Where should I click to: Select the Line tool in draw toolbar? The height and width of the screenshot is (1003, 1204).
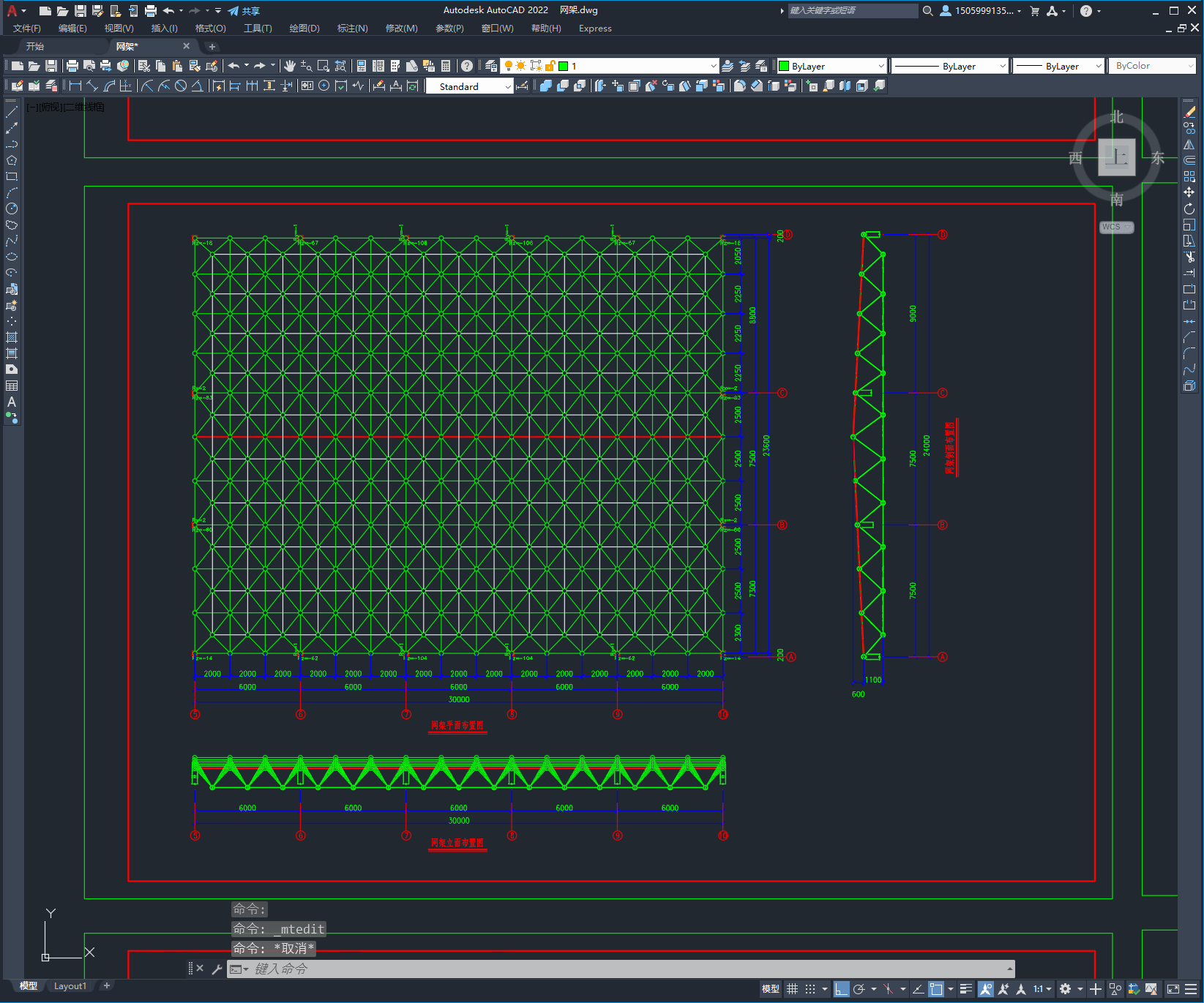pyautogui.click(x=12, y=112)
